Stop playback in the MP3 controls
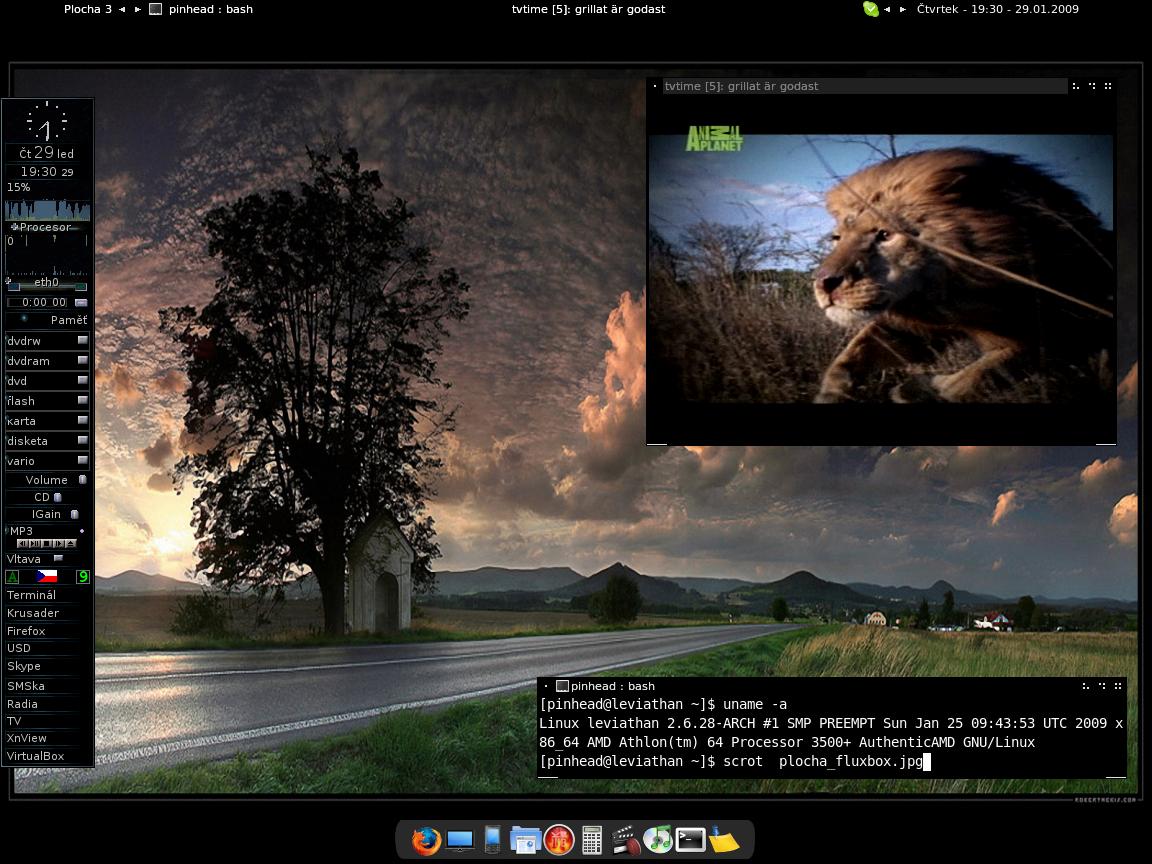Viewport: 1152px width, 864px height. point(46,544)
